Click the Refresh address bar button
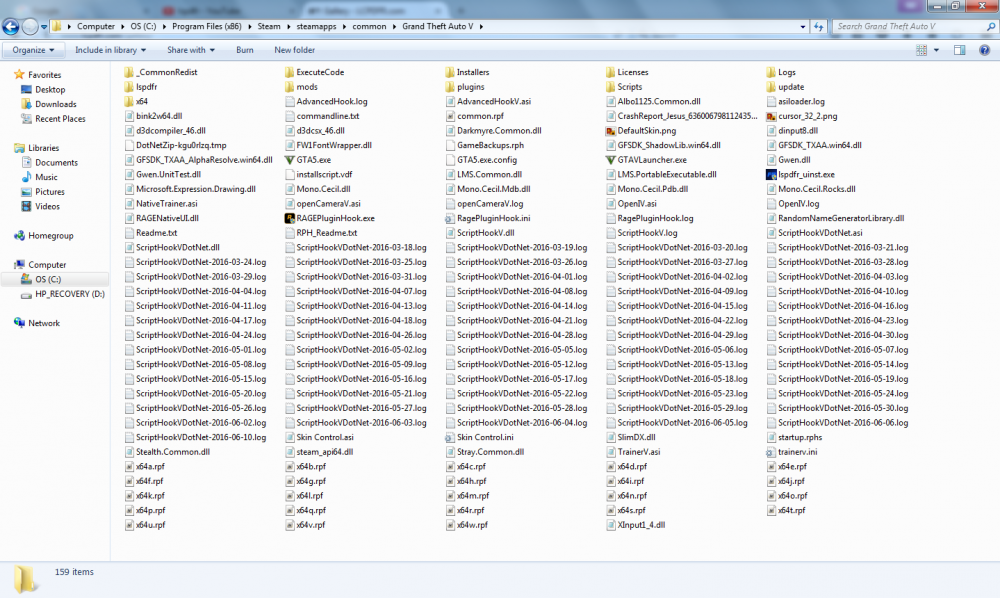 pyautogui.click(x=820, y=26)
